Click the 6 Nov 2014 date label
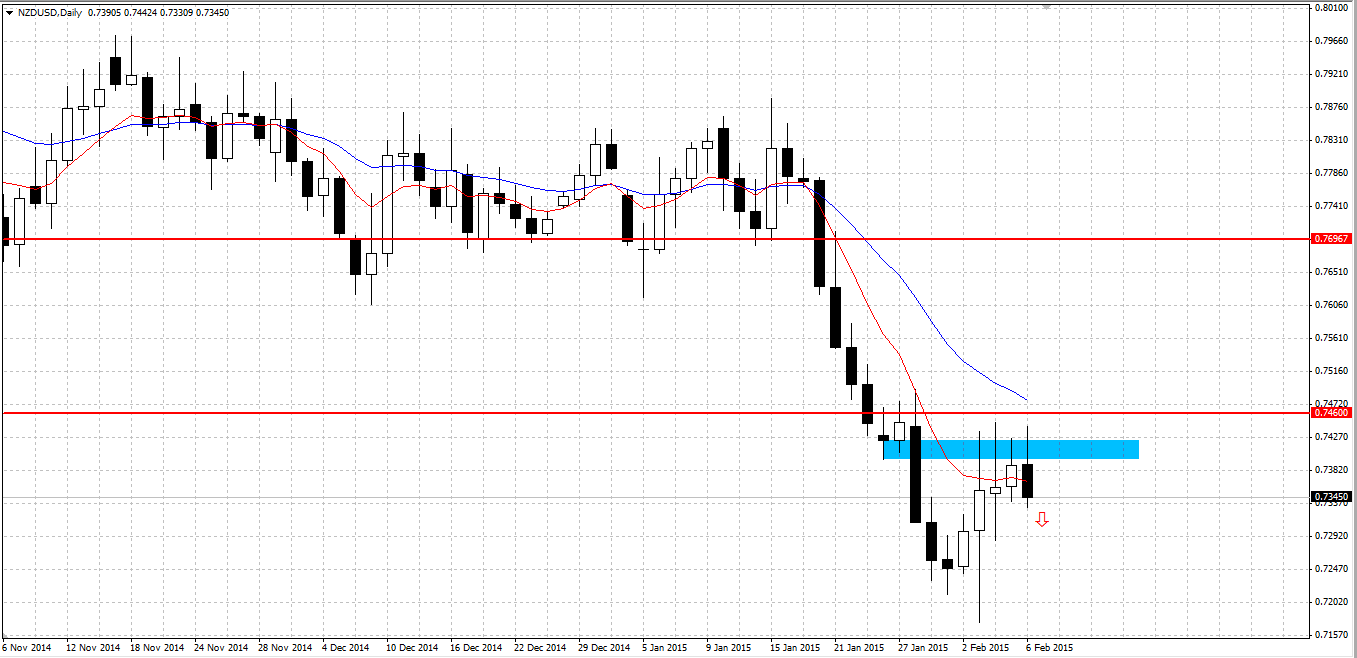The width and height of the screenshot is (1357, 658). [x=26, y=648]
